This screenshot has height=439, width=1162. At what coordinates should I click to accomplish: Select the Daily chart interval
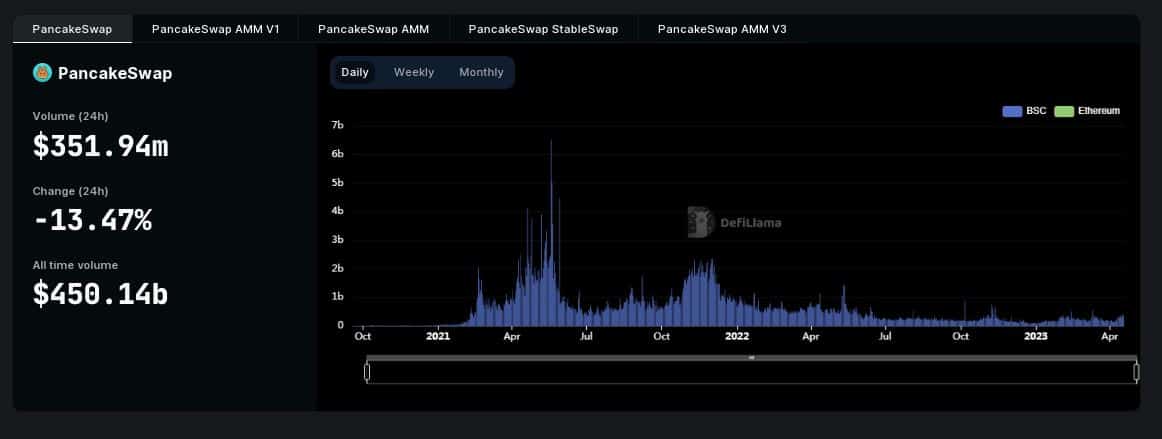point(355,73)
